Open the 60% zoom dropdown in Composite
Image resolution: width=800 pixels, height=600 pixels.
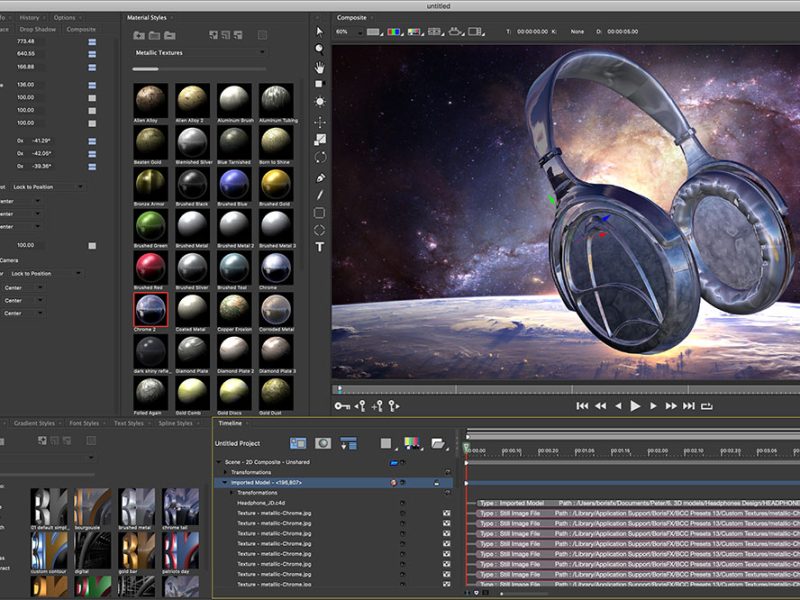tap(349, 32)
